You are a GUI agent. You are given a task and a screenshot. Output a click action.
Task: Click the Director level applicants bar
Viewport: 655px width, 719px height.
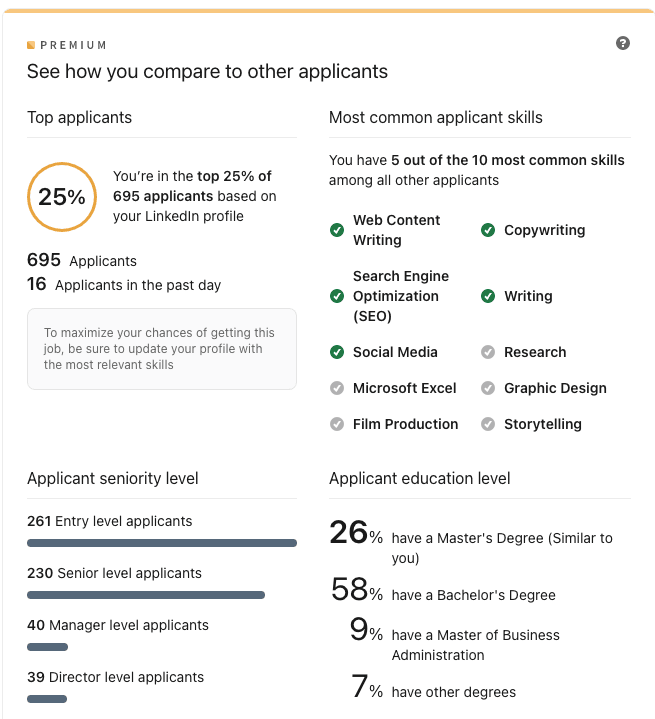(x=47, y=699)
